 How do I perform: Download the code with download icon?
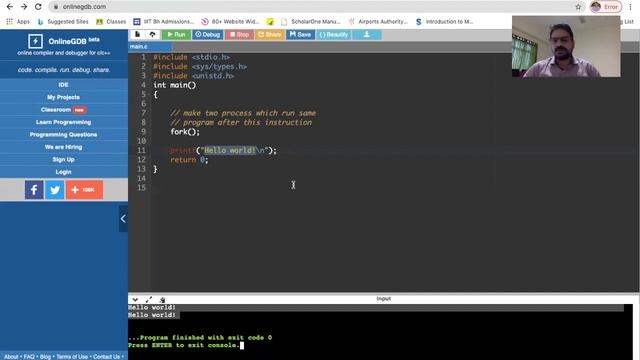367,35
